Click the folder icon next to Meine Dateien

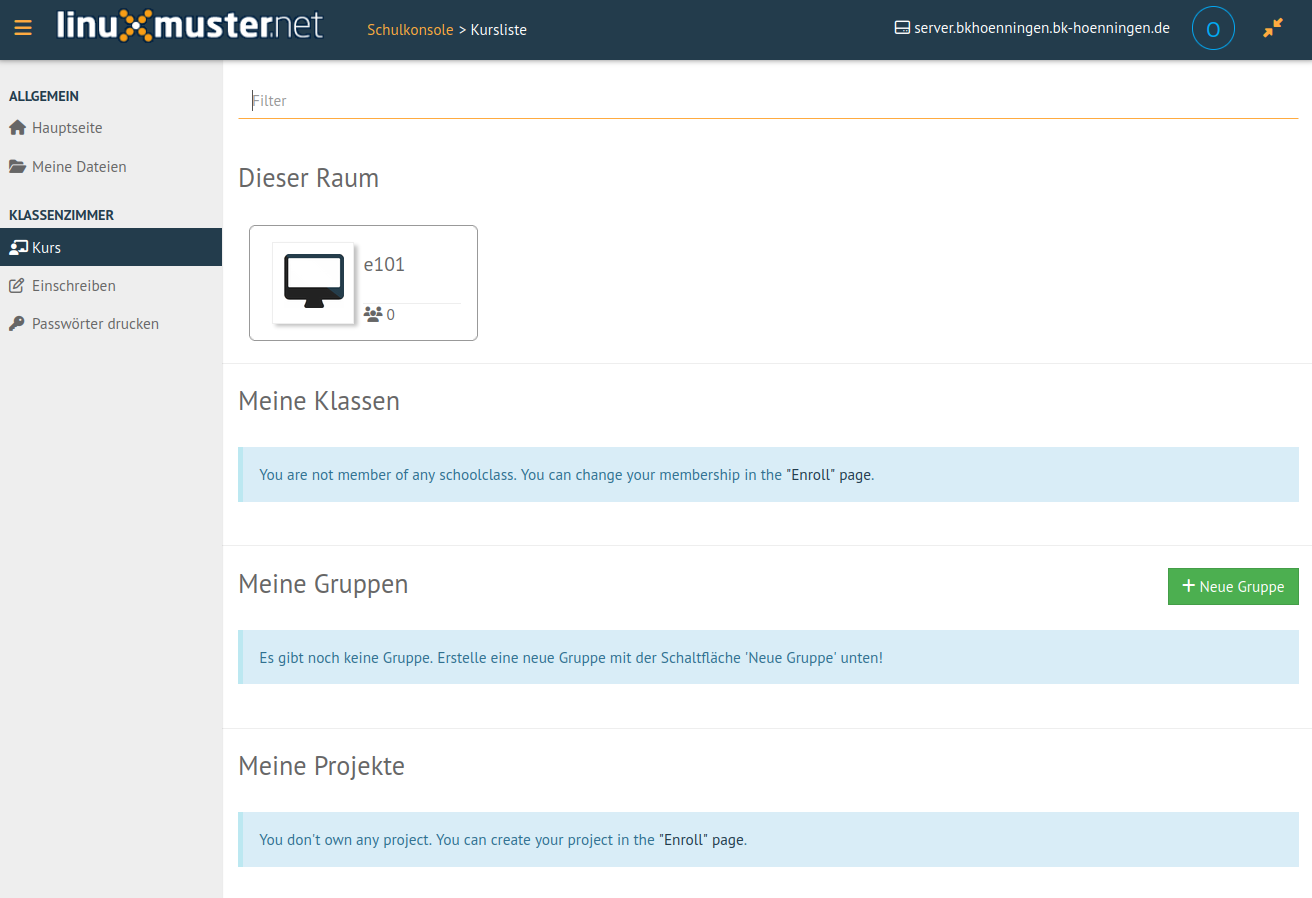[17, 167]
